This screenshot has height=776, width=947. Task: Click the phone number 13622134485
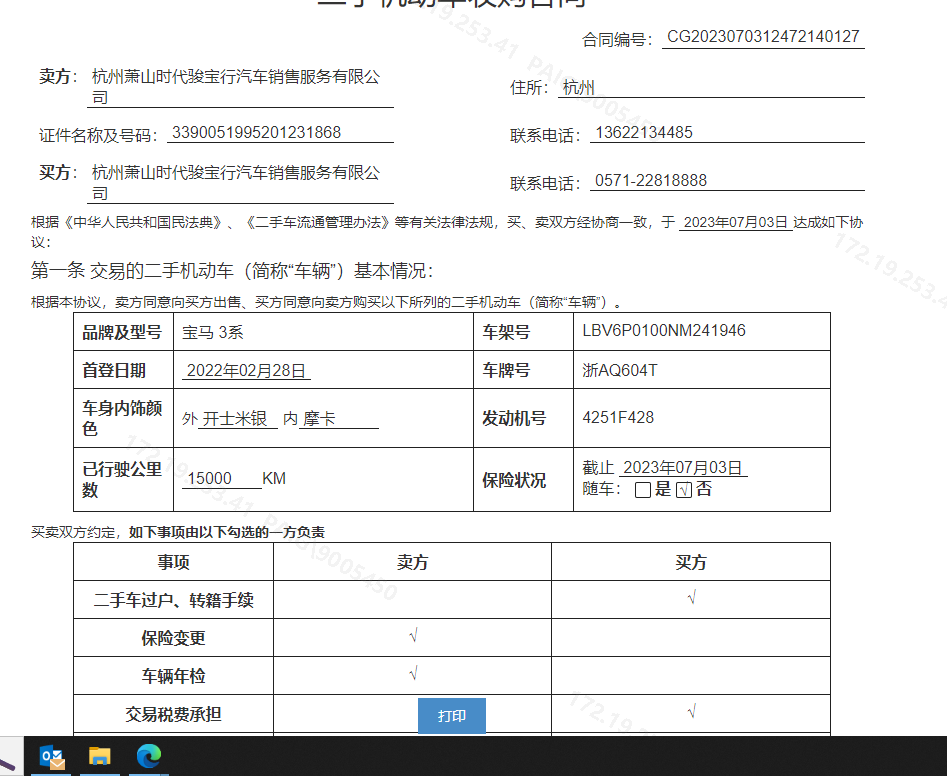tap(644, 133)
